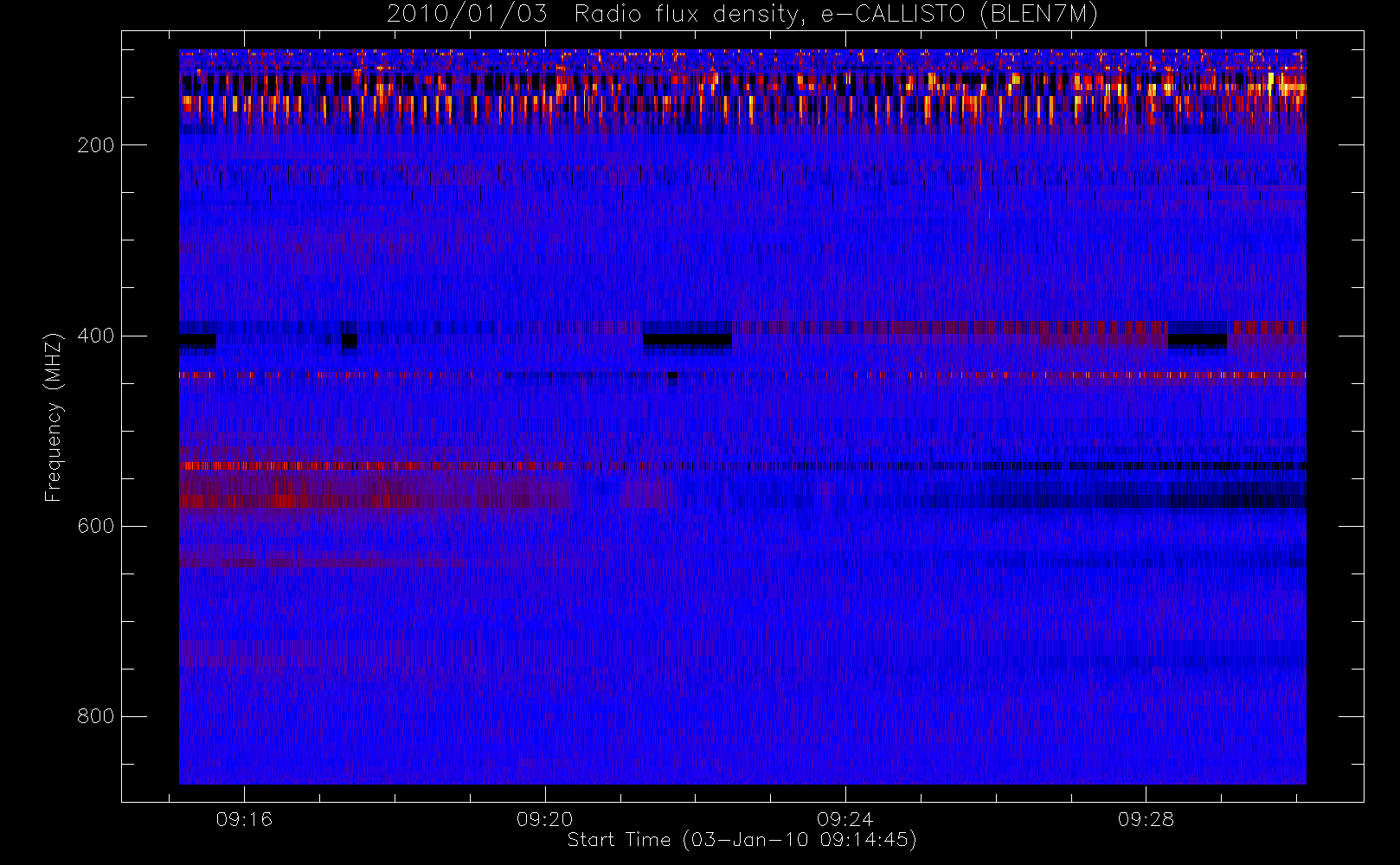Click the 800 MHz frequency axis label

[x=95, y=716]
